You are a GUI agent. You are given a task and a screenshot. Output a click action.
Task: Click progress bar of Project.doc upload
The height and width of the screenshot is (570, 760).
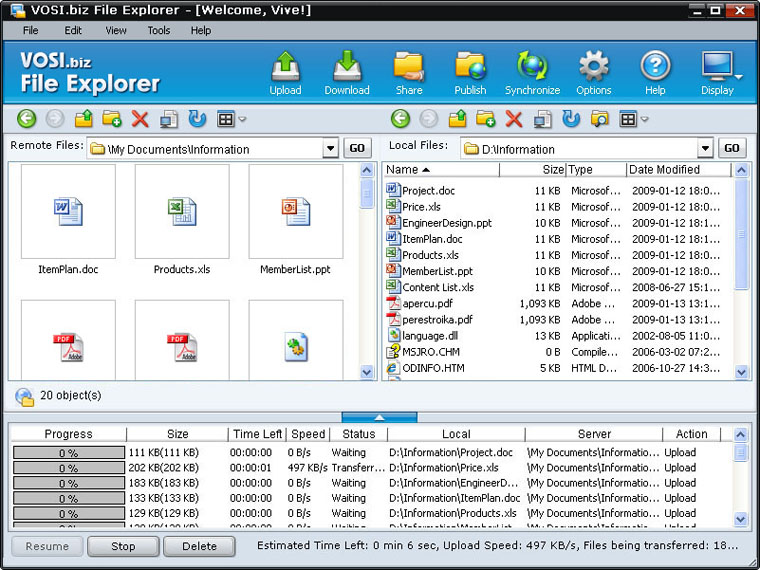pos(68,453)
